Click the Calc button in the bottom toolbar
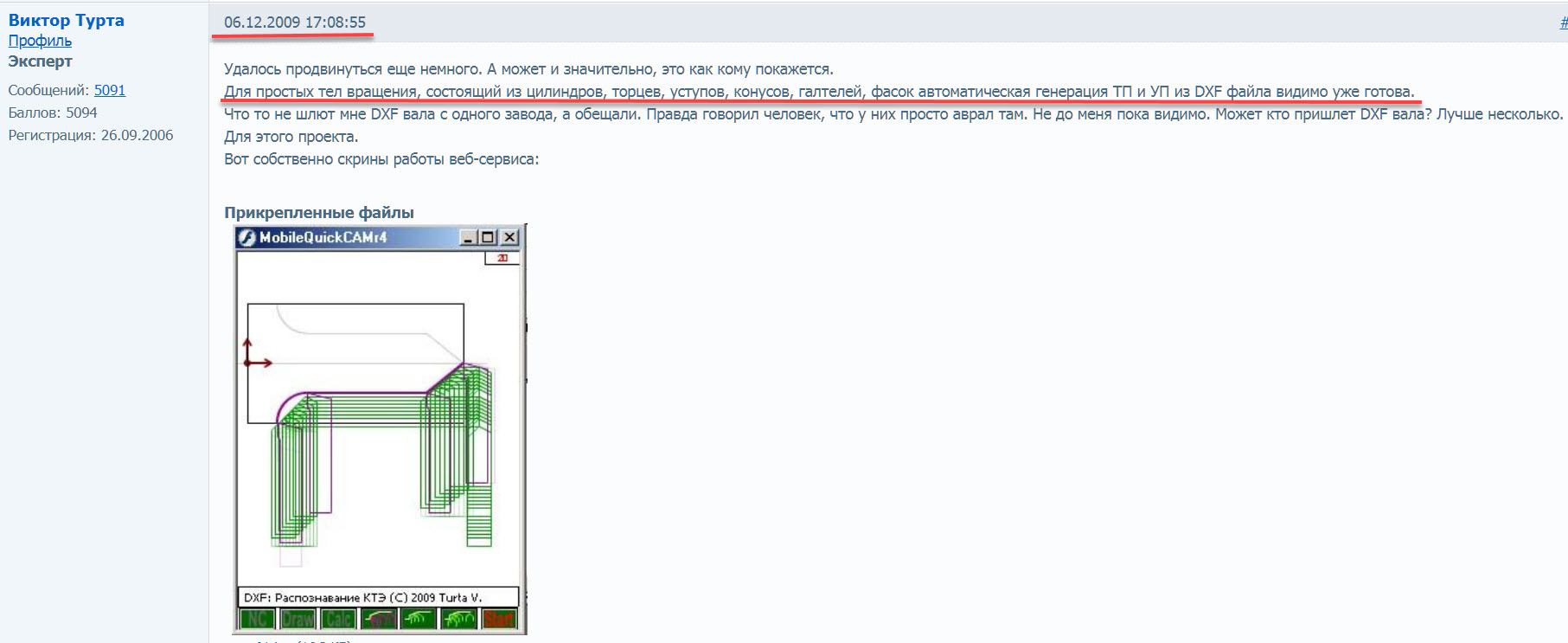Image resolution: width=1568 pixels, height=643 pixels. pyautogui.click(x=338, y=620)
